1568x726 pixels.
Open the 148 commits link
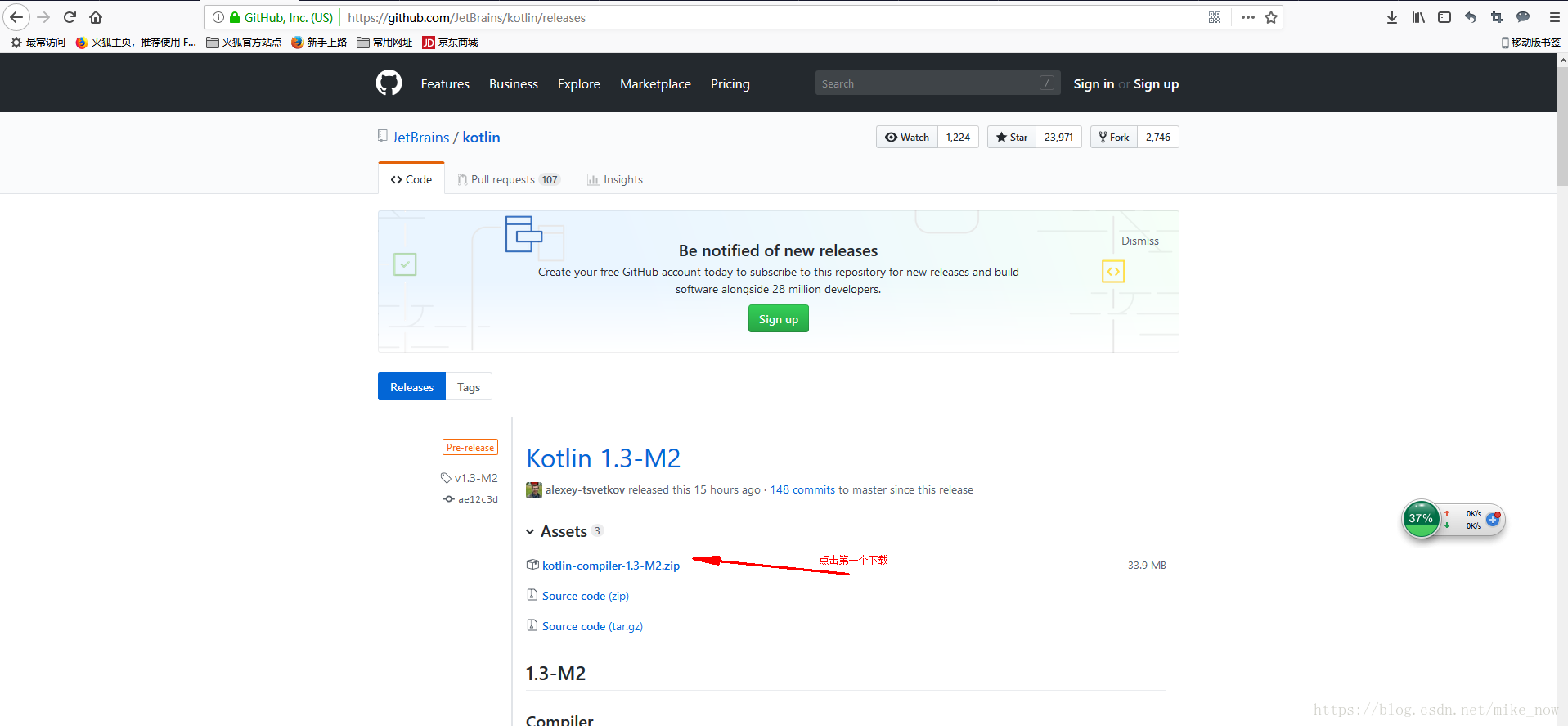[x=802, y=489]
